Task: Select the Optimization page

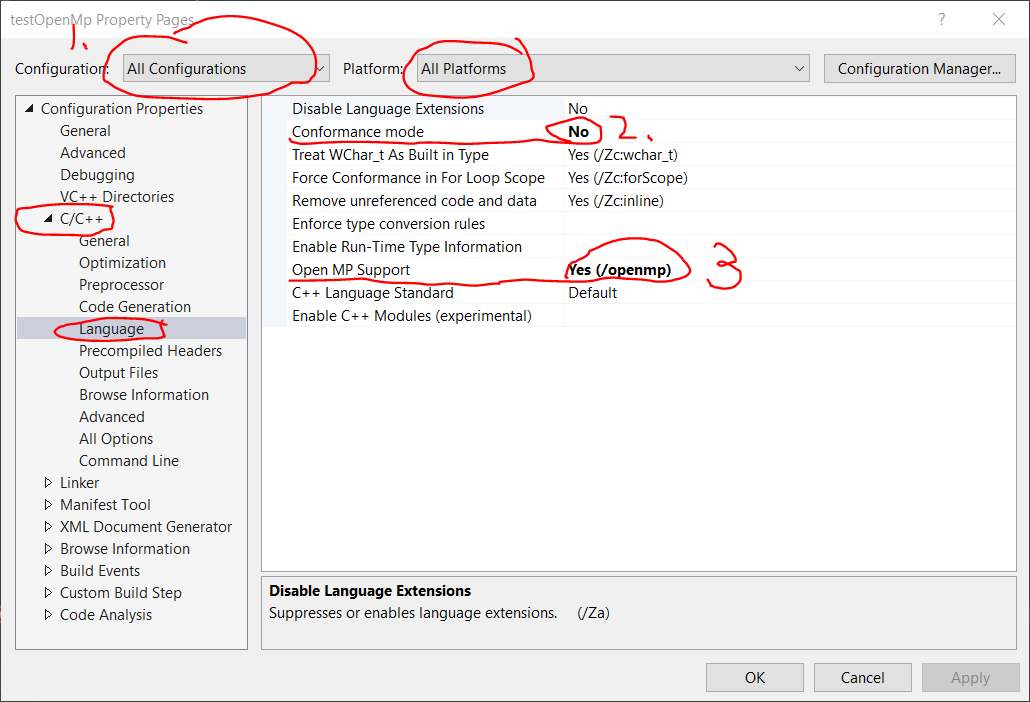Action: (x=122, y=262)
